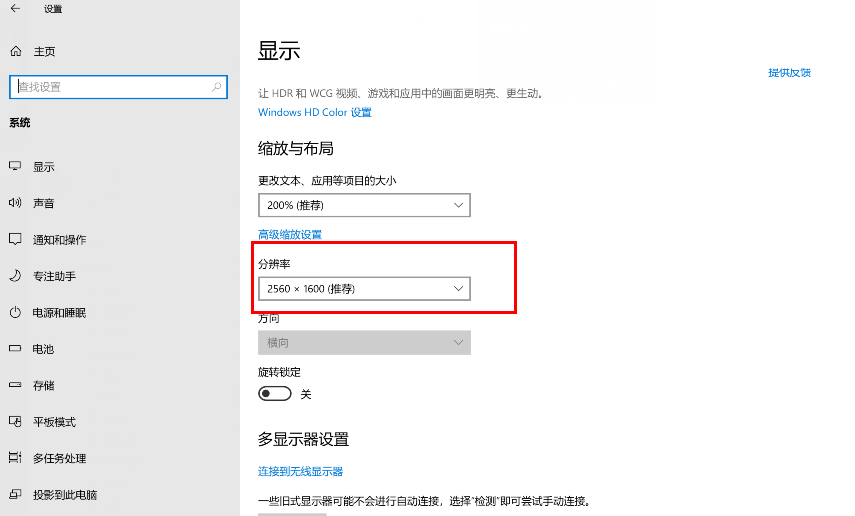Click the 通知和操作 notification icon
The height and width of the screenshot is (516, 855).
click(15, 239)
